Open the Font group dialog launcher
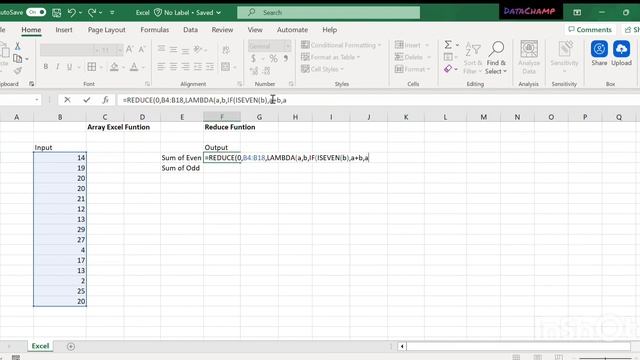Screen dimensions: 640x360 pyautogui.click(x=147, y=84)
